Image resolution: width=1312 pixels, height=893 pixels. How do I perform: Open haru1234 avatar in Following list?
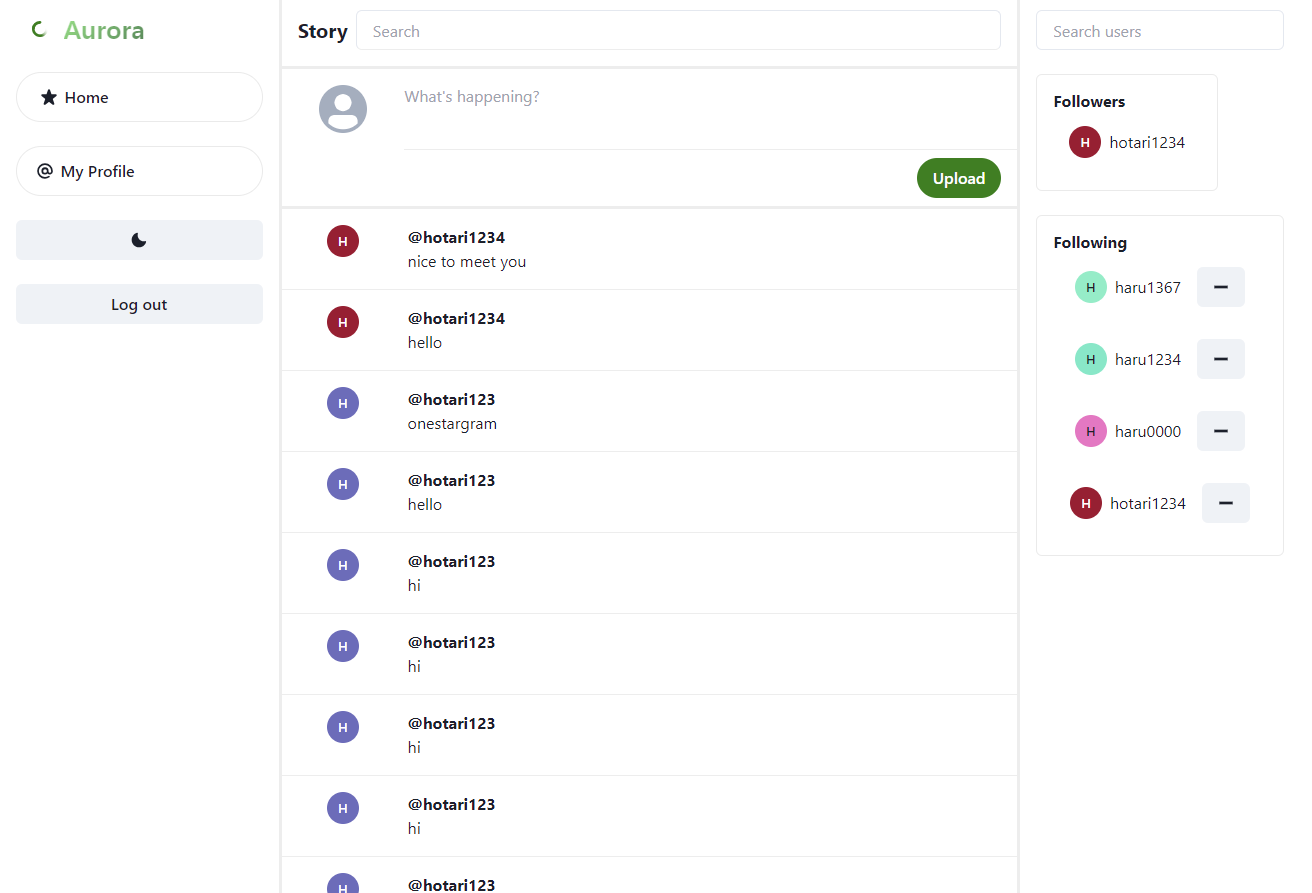click(1091, 359)
